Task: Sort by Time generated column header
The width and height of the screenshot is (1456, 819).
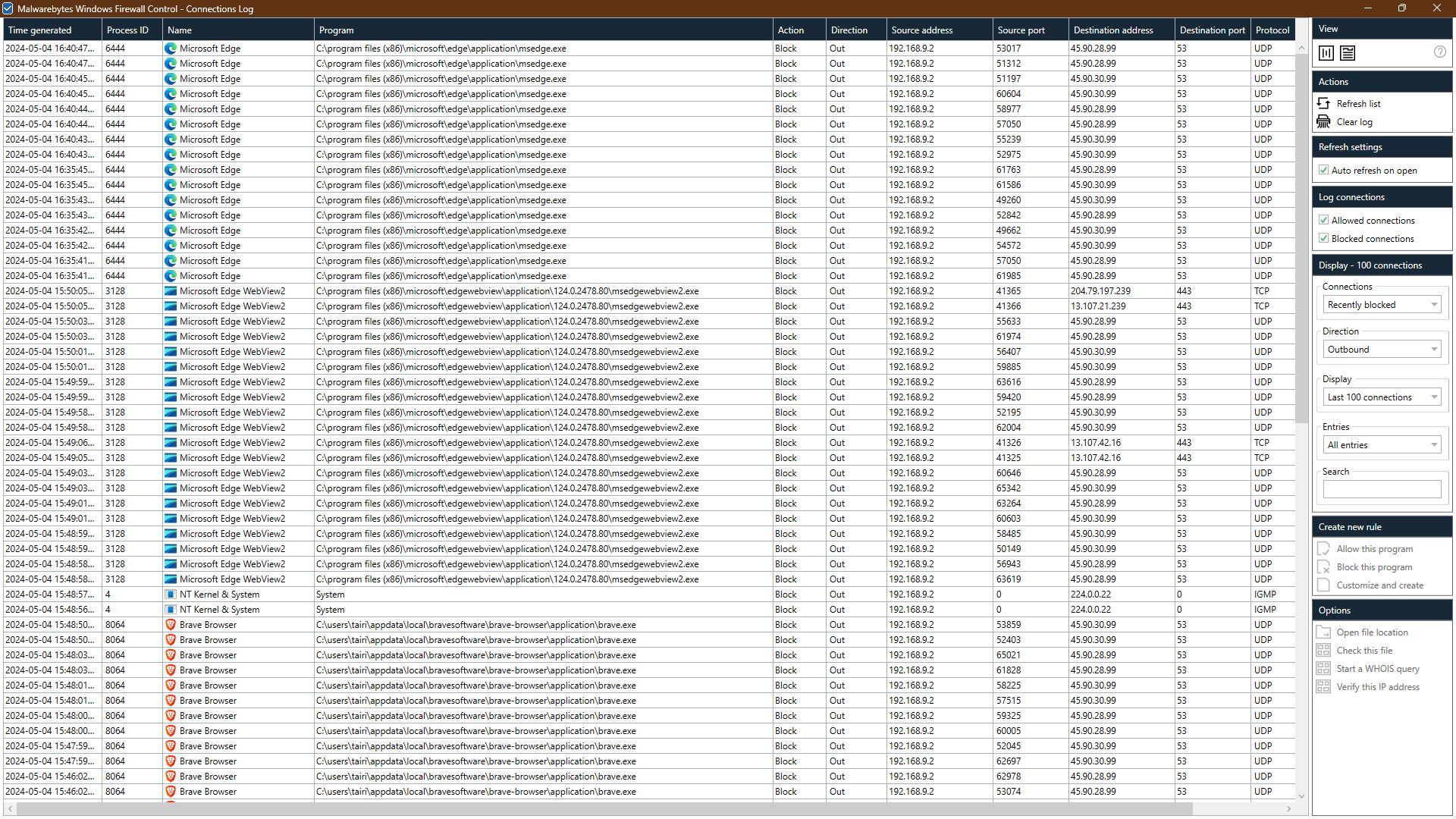Action: 40,30
